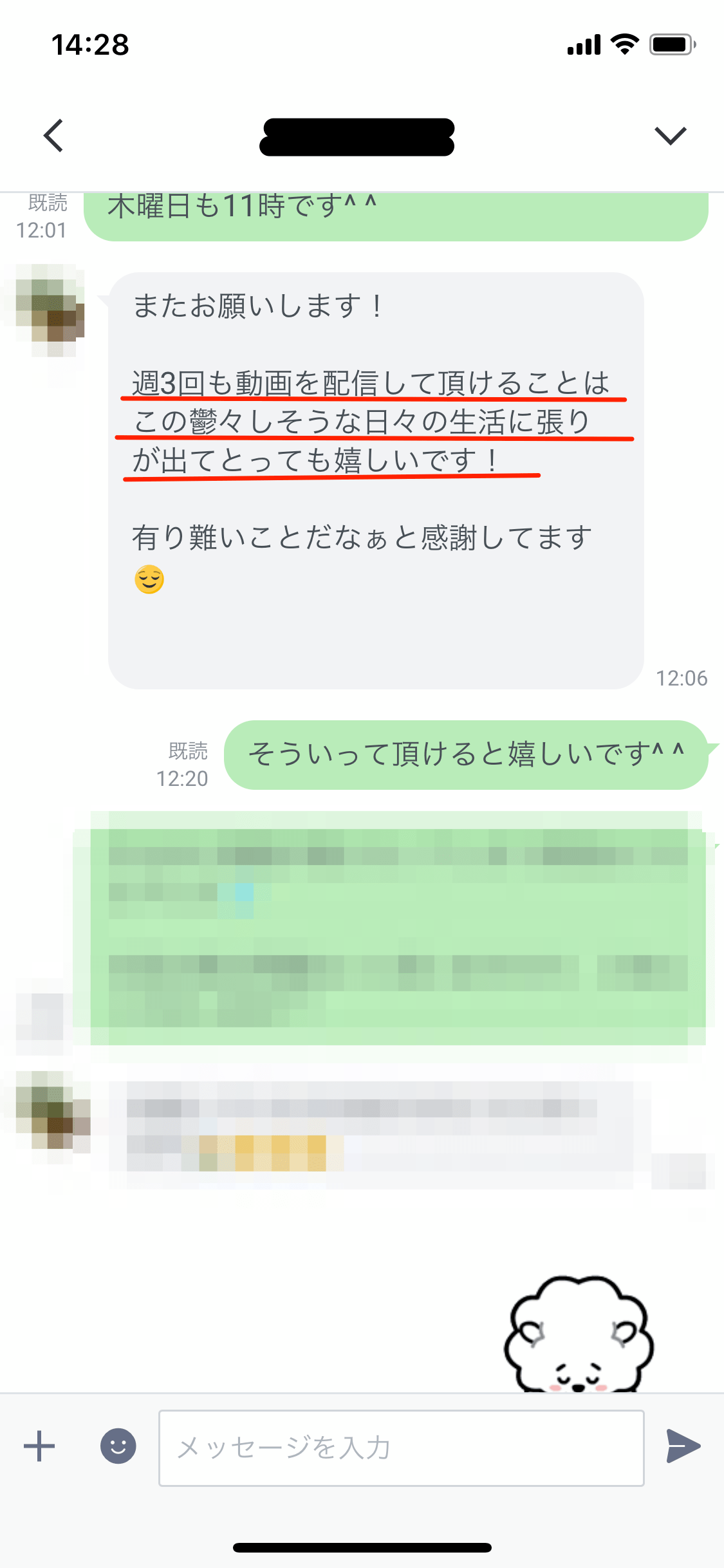Focus the メッセージを入力 text field
Screen dimensions: 724x1568
click(x=402, y=1448)
